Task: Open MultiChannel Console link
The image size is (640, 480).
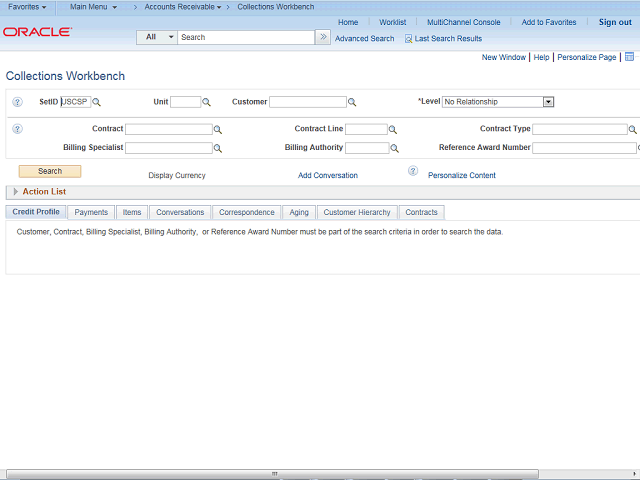Action: click(464, 22)
